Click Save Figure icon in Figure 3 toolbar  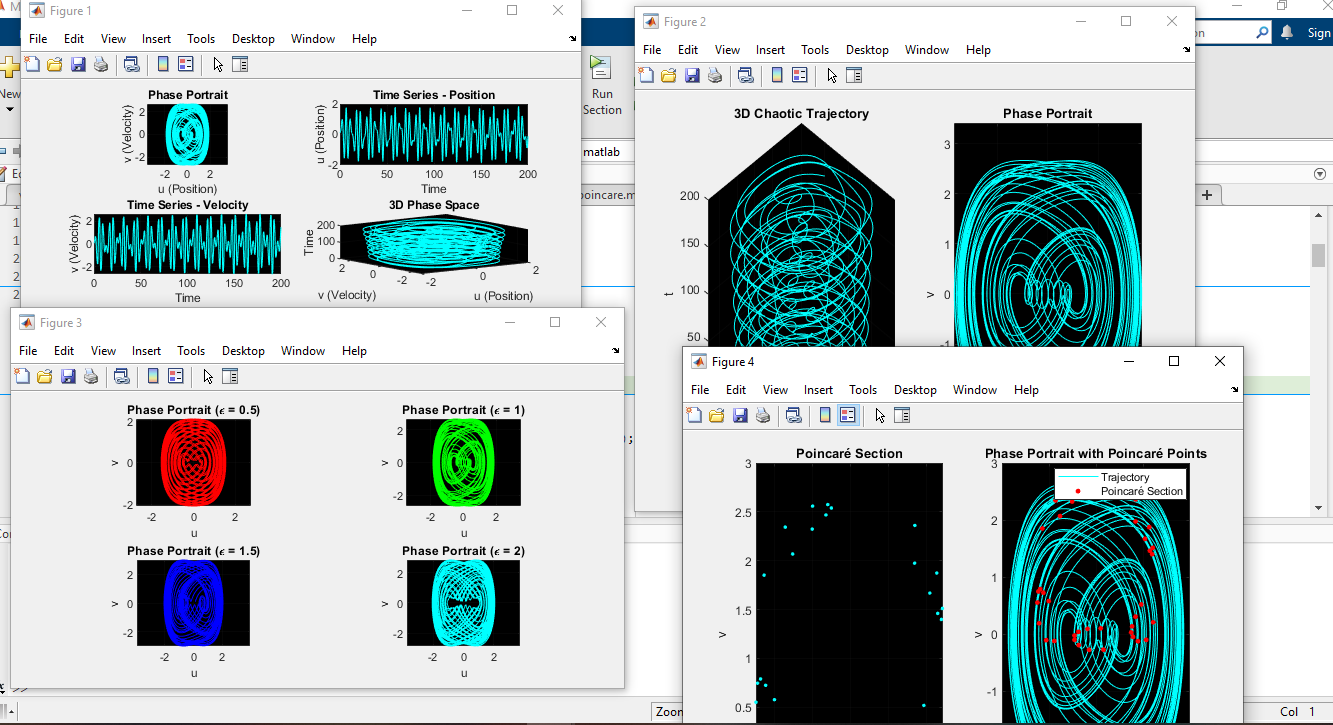pyautogui.click(x=68, y=377)
